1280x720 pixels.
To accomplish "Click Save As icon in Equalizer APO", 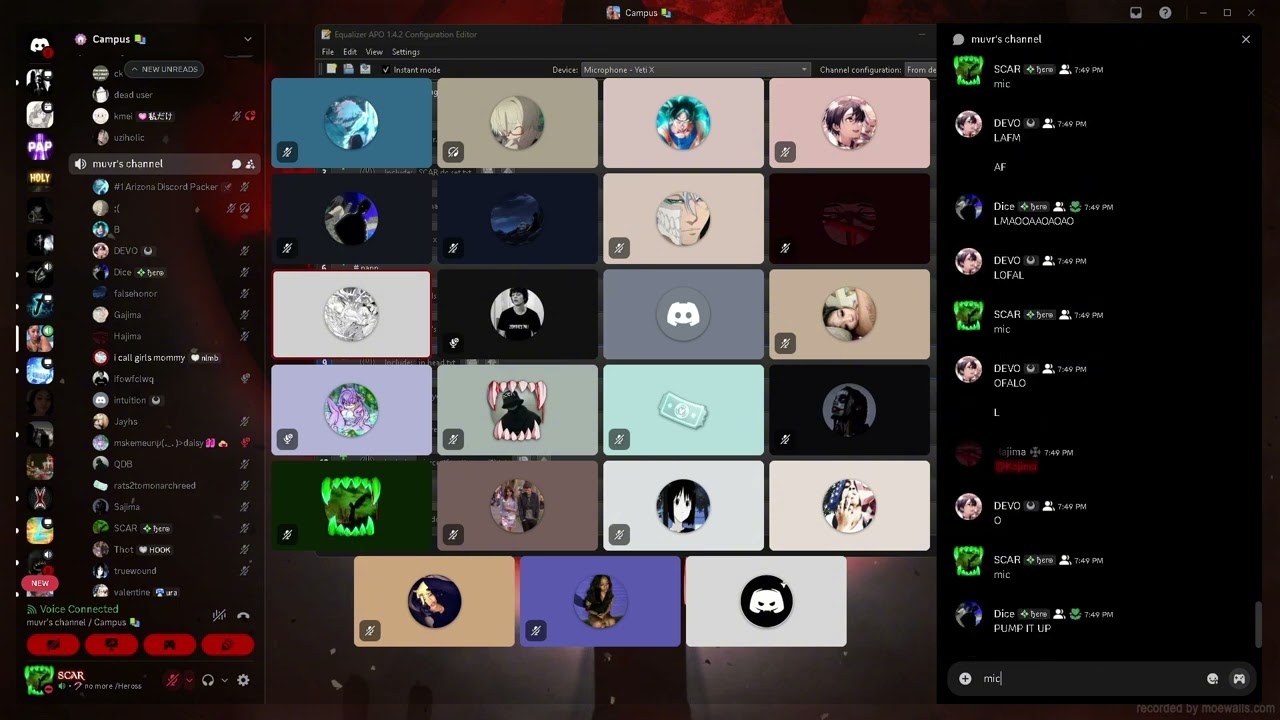I will 365,69.
